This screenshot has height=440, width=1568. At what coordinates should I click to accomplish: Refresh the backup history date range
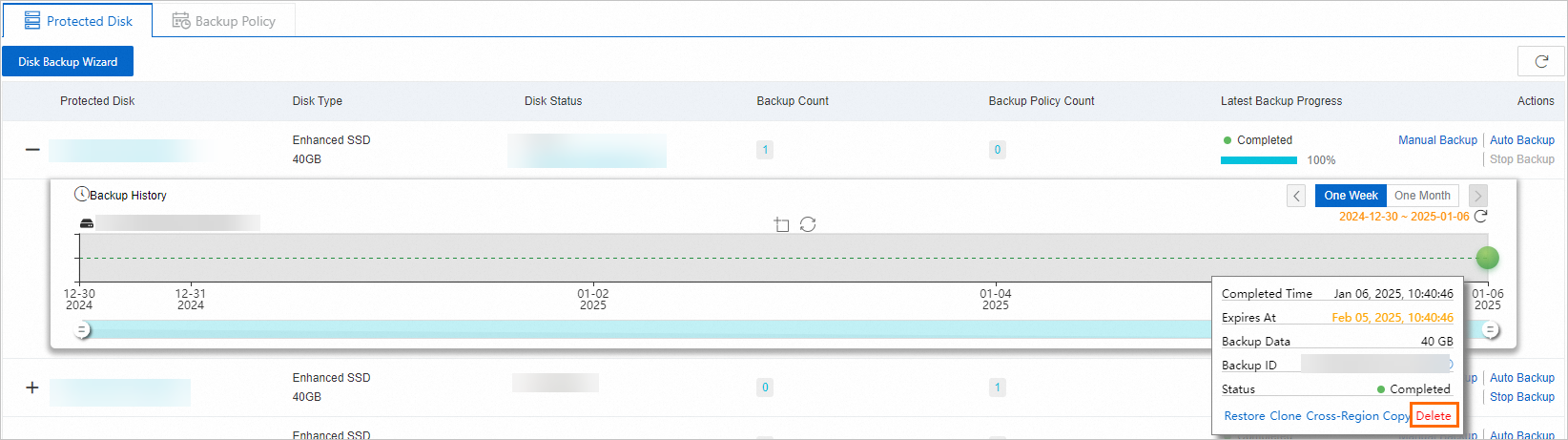pyautogui.click(x=1481, y=217)
